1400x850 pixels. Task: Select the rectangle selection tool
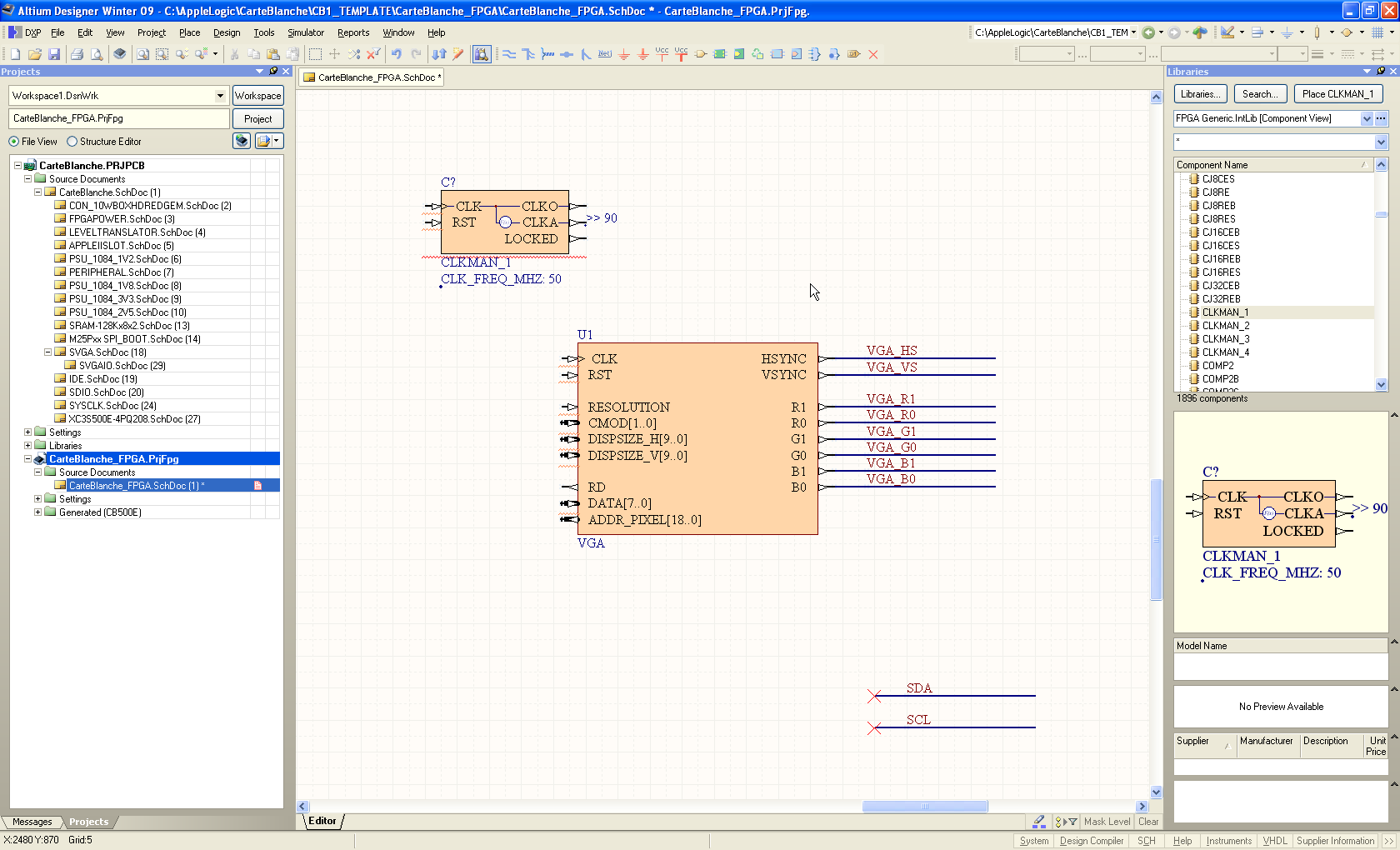coord(315,54)
